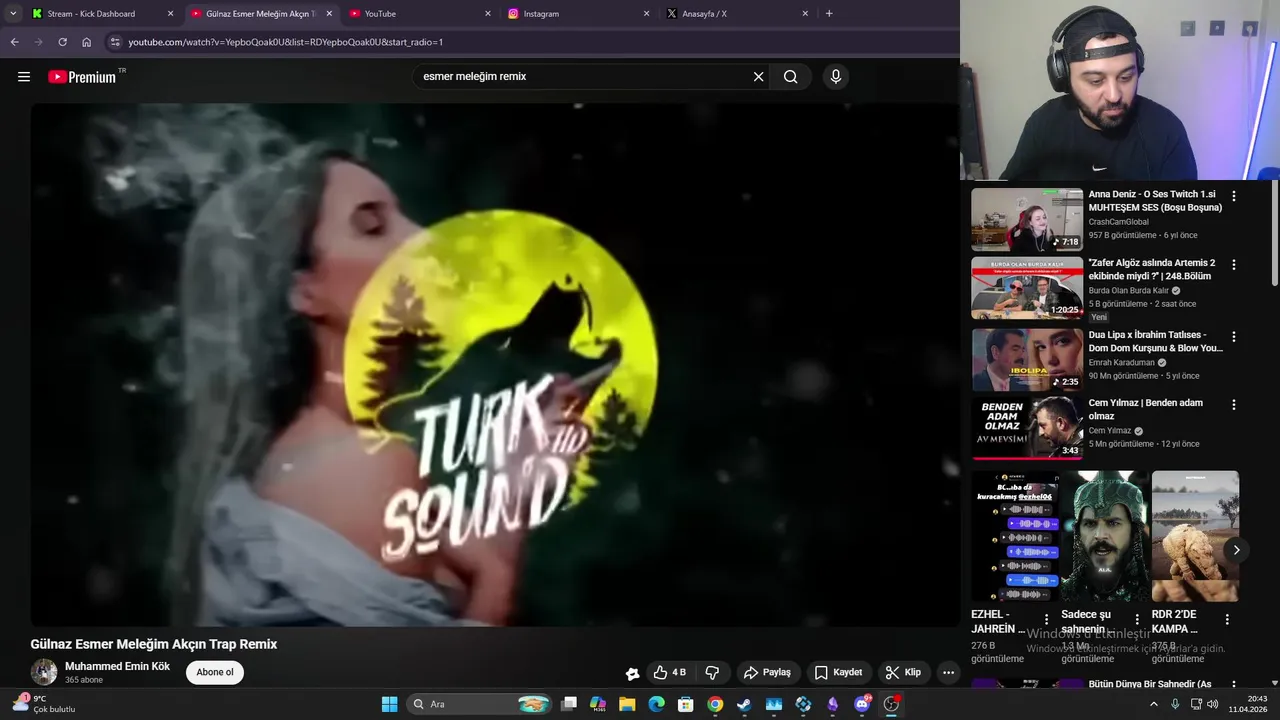Open the 'Sadece şu sahnenin' short
Image resolution: width=1280 pixels, height=720 pixels.
1104,537
